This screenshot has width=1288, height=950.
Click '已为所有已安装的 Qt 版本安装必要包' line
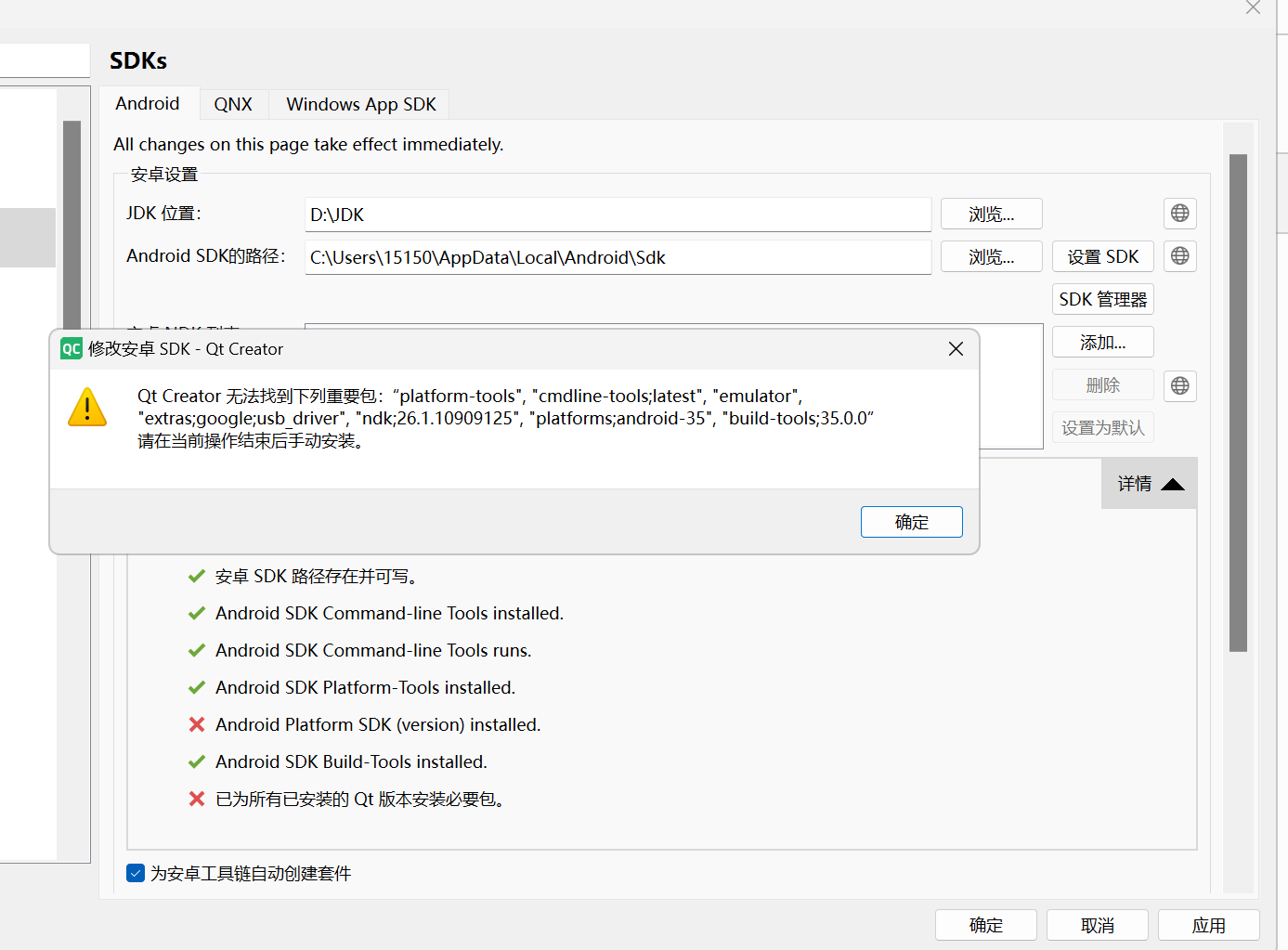(x=360, y=799)
